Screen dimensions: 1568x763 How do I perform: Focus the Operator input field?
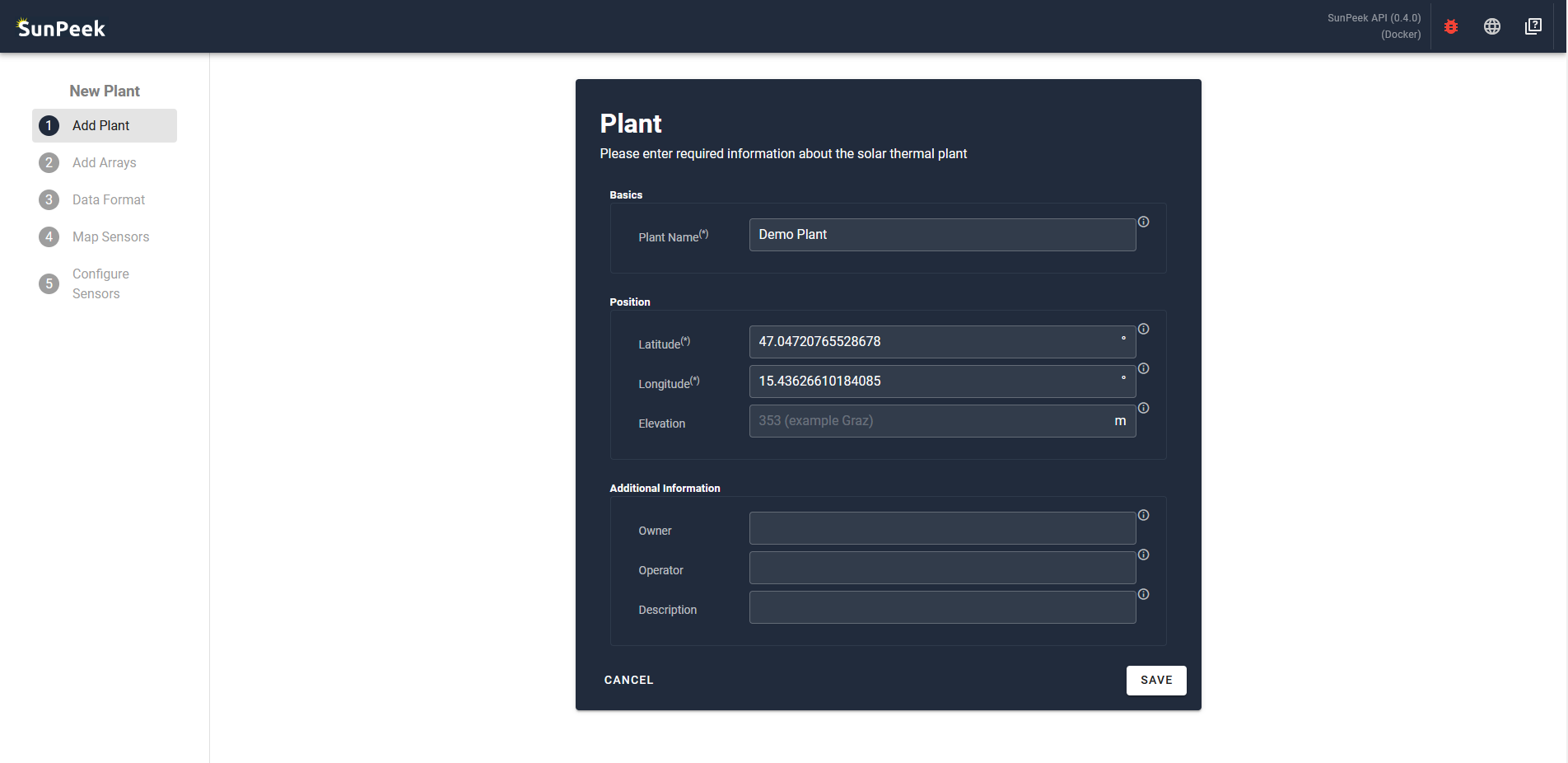point(942,568)
